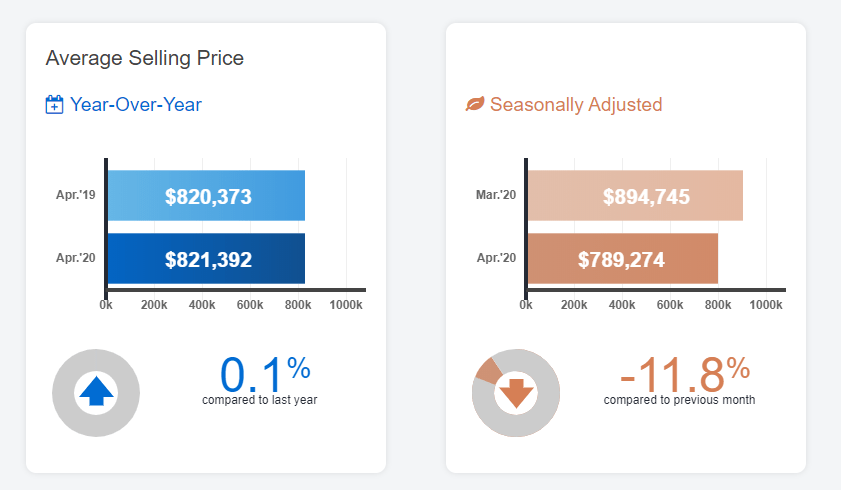Screen dimensions: 841x490
Task: Click the 1000k tick on Year-Over-Year chart
Action: tap(344, 304)
